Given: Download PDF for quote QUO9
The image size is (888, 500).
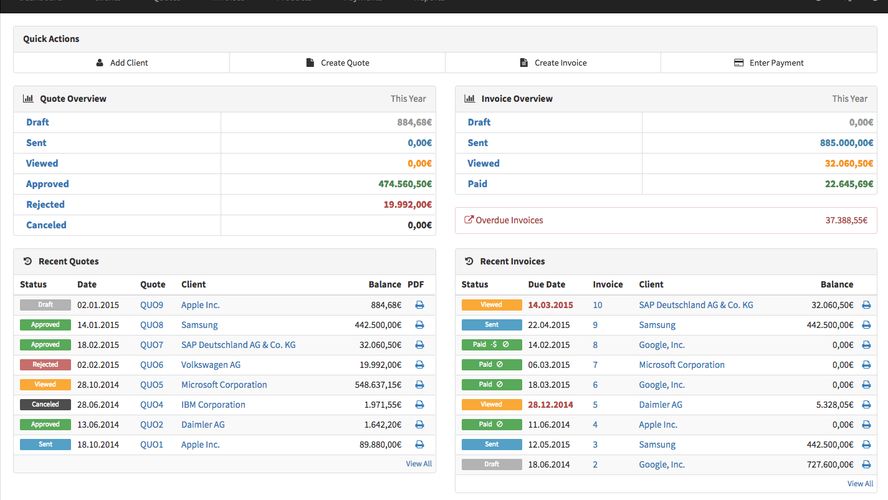Looking at the screenshot, I should tap(419, 305).
